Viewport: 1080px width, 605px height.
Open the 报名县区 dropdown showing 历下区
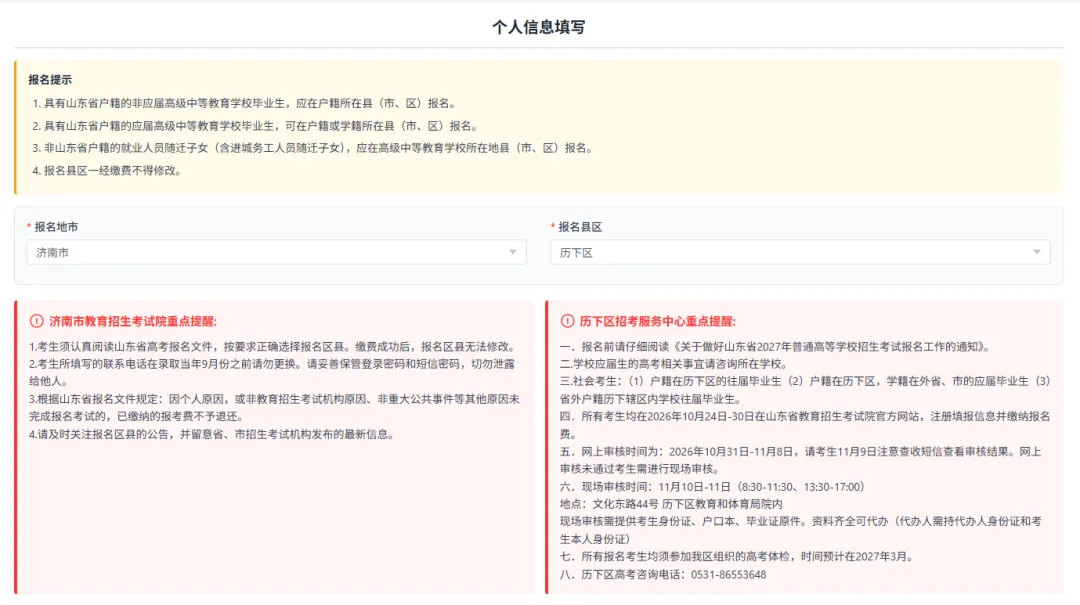800,252
